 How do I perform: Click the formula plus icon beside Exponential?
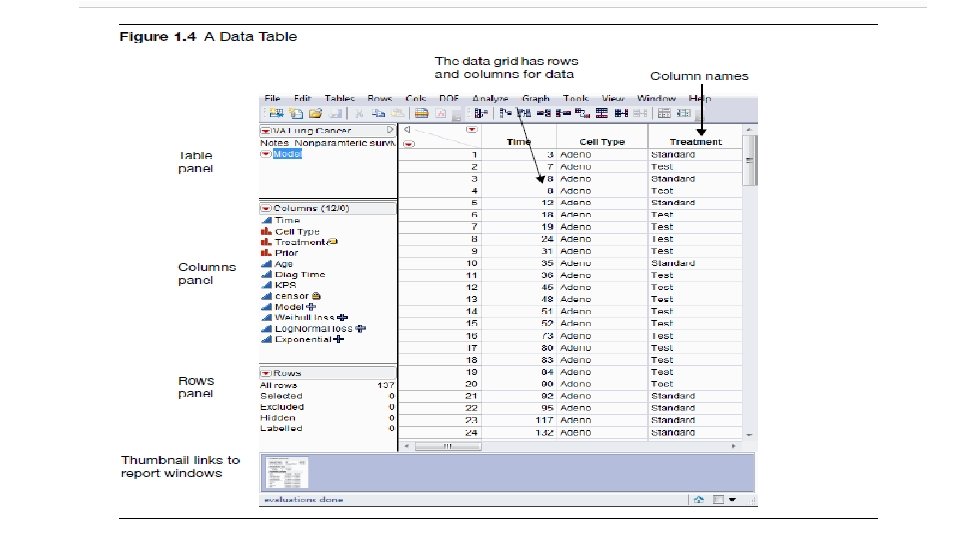[339, 339]
